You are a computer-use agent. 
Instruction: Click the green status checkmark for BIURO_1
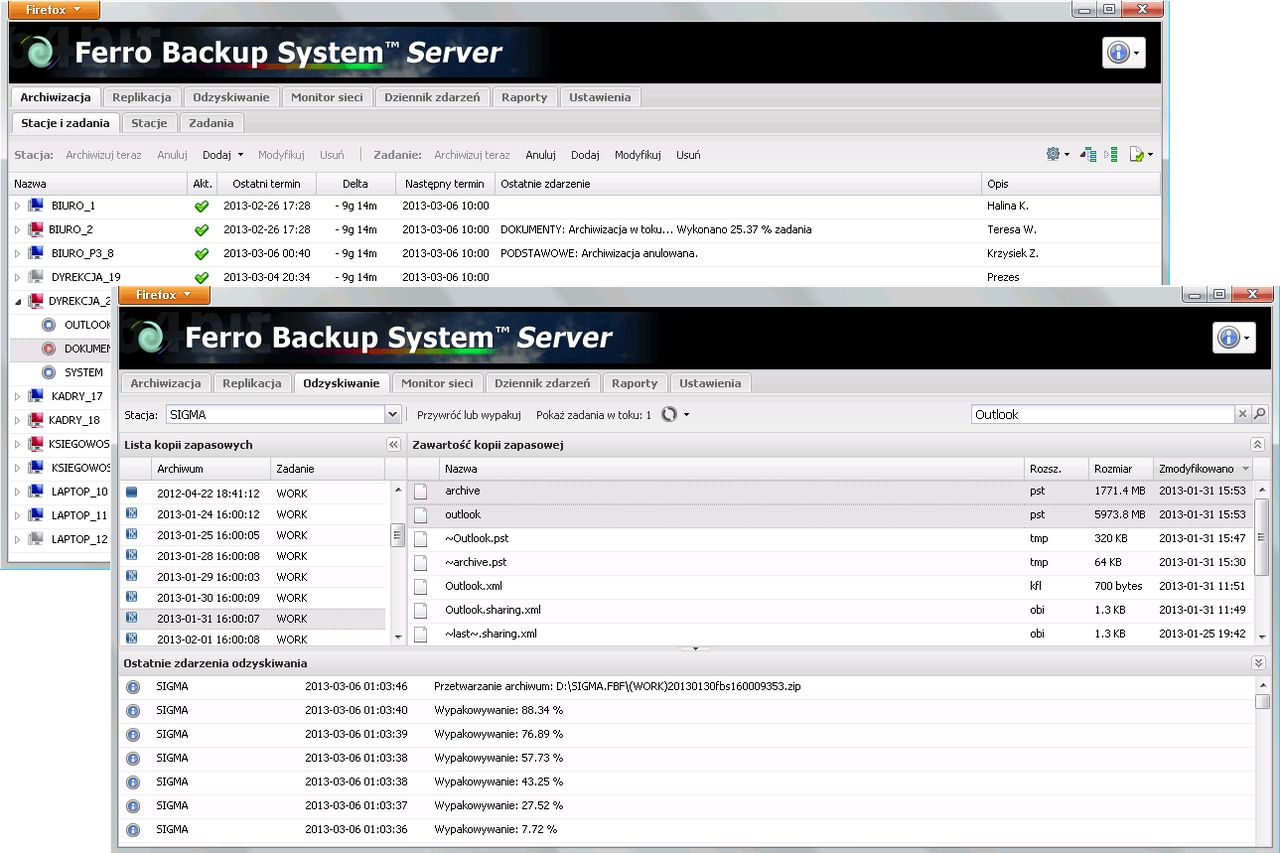[201, 206]
